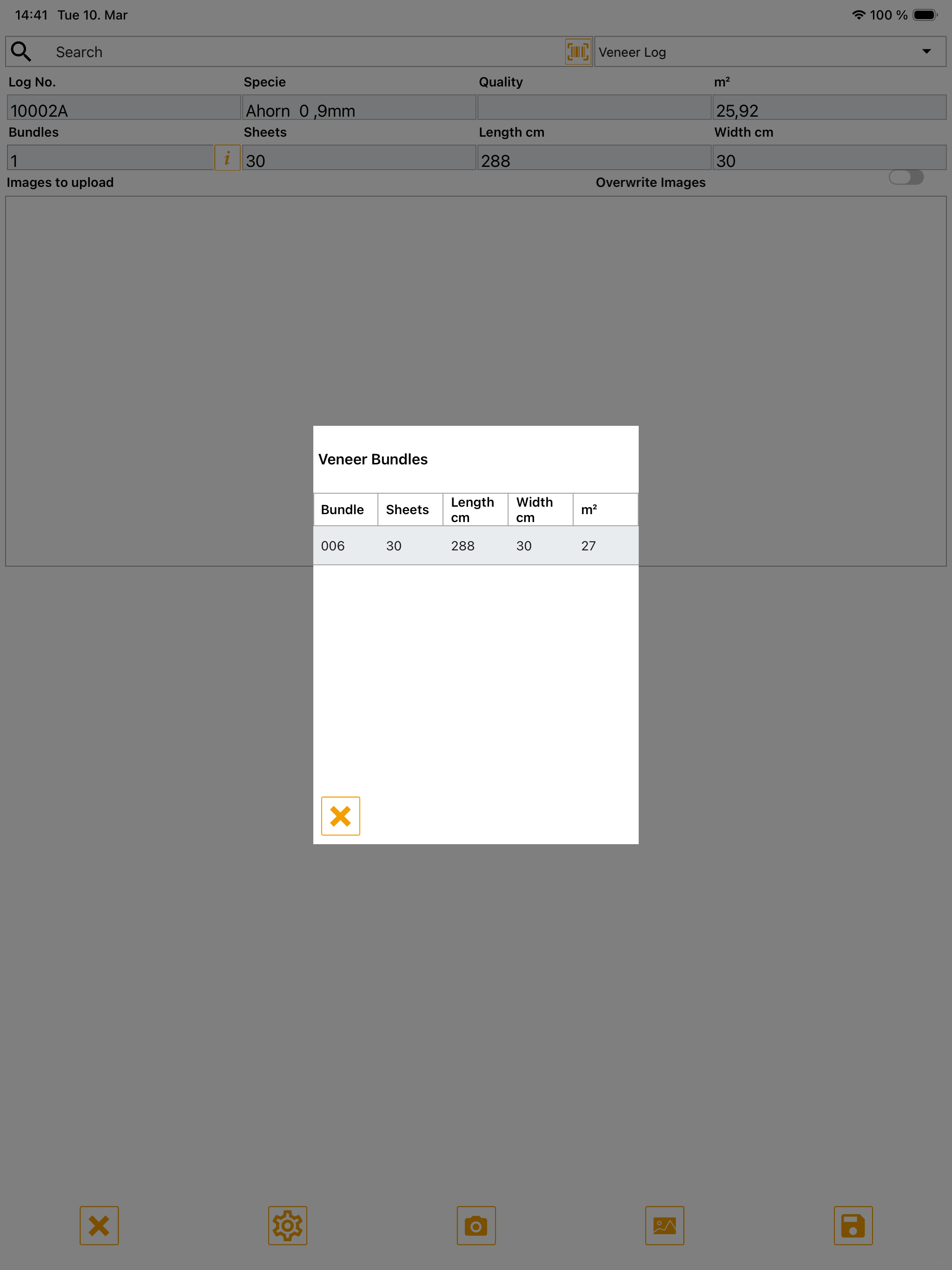Click the 288 length cell in bundle row
Screen dimensions: 952x1270
(463, 545)
